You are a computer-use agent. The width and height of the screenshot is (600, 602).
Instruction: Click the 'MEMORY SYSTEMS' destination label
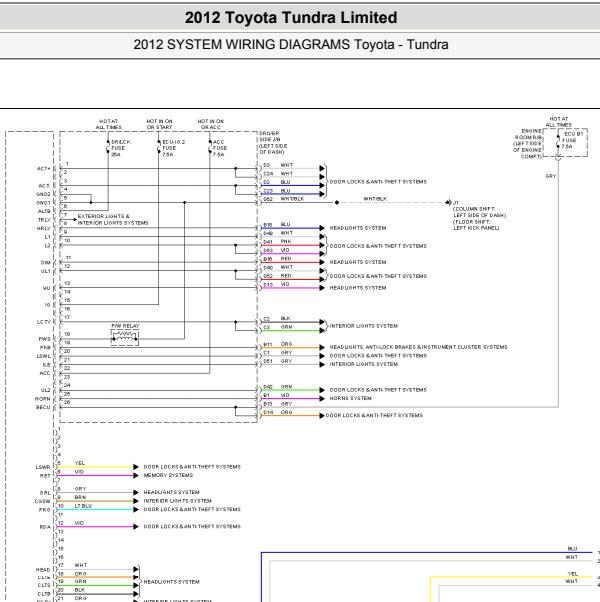[168, 475]
